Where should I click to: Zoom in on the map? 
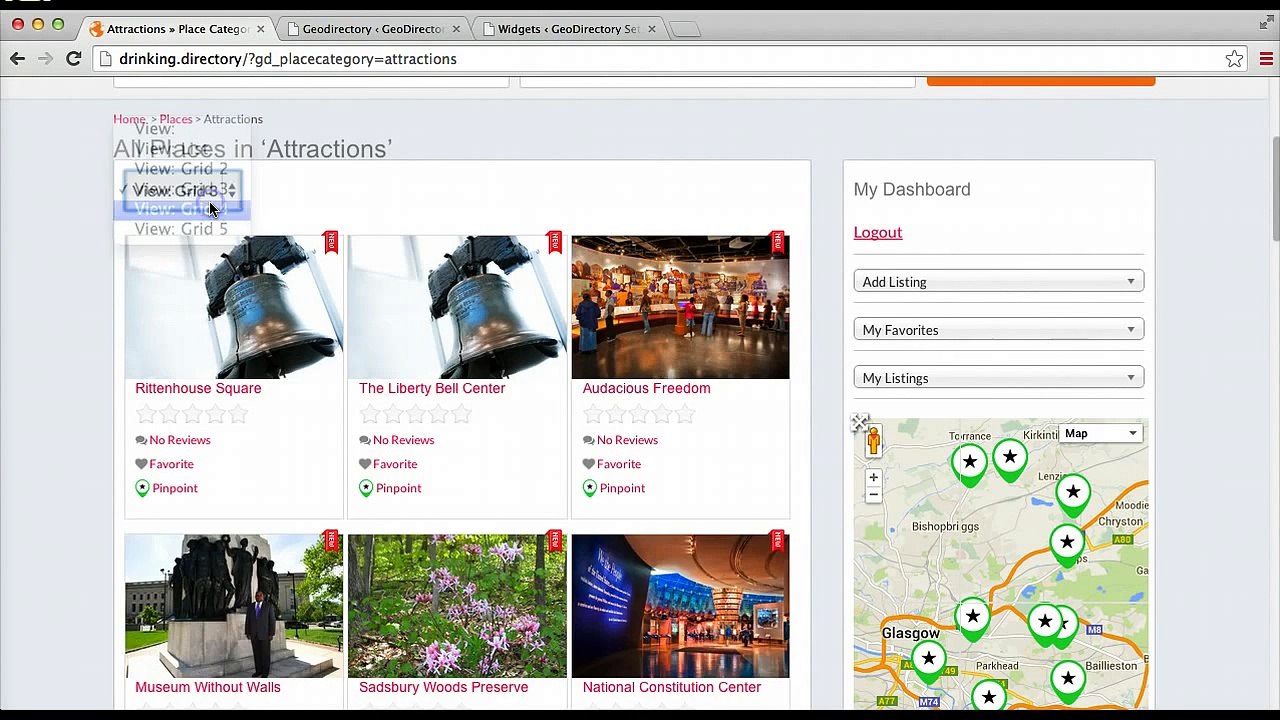873,478
